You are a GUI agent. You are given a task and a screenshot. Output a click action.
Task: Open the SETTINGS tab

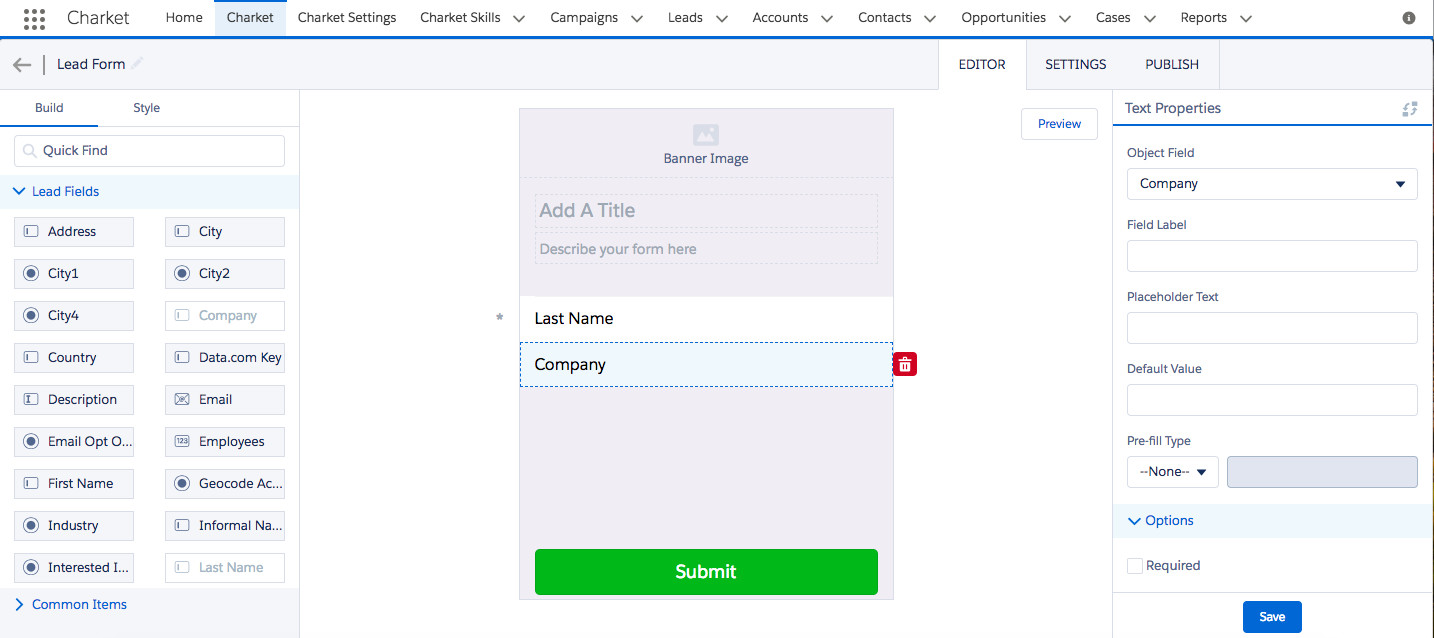click(x=1075, y=65)
